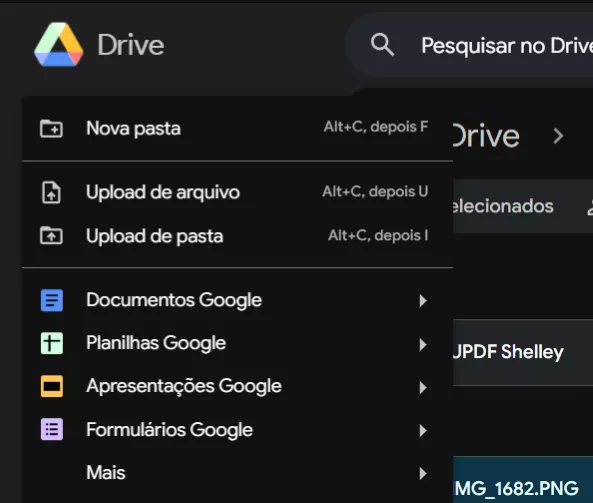Click the partially visible 'elecionados' chip
Screen dimensions: 593x503
click(x=503, y=206)
